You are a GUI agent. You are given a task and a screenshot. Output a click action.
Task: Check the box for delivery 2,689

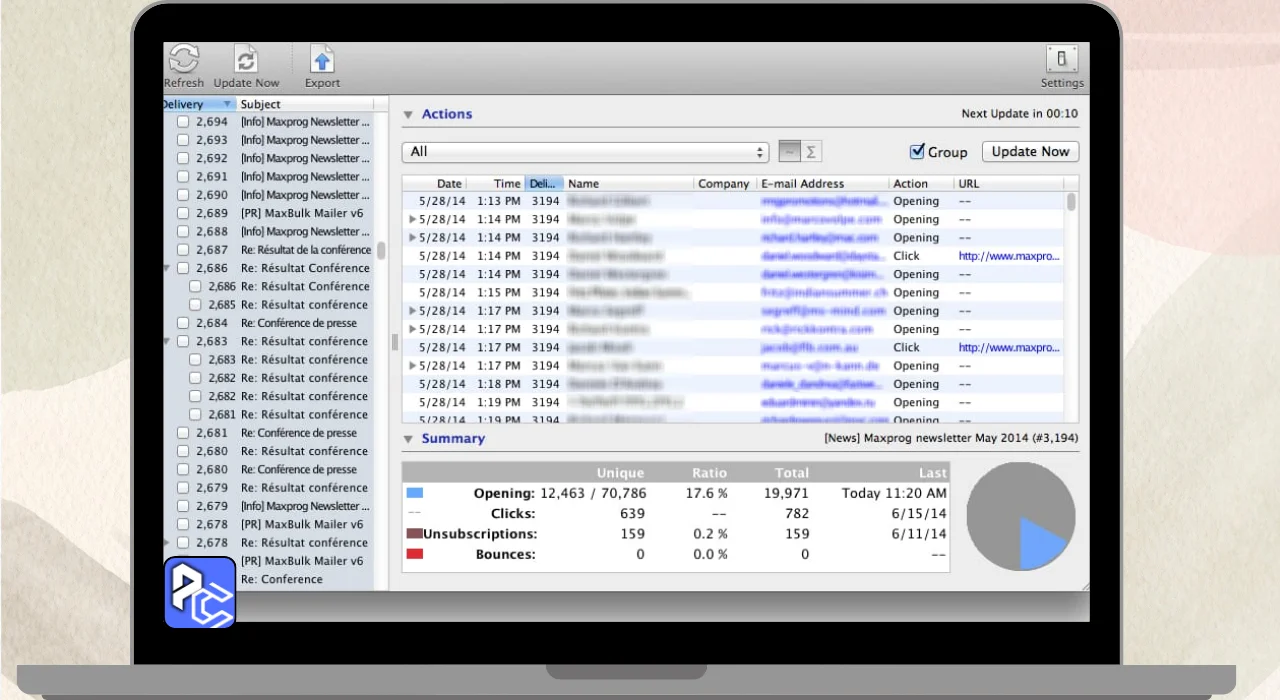[x=183, y=213]
